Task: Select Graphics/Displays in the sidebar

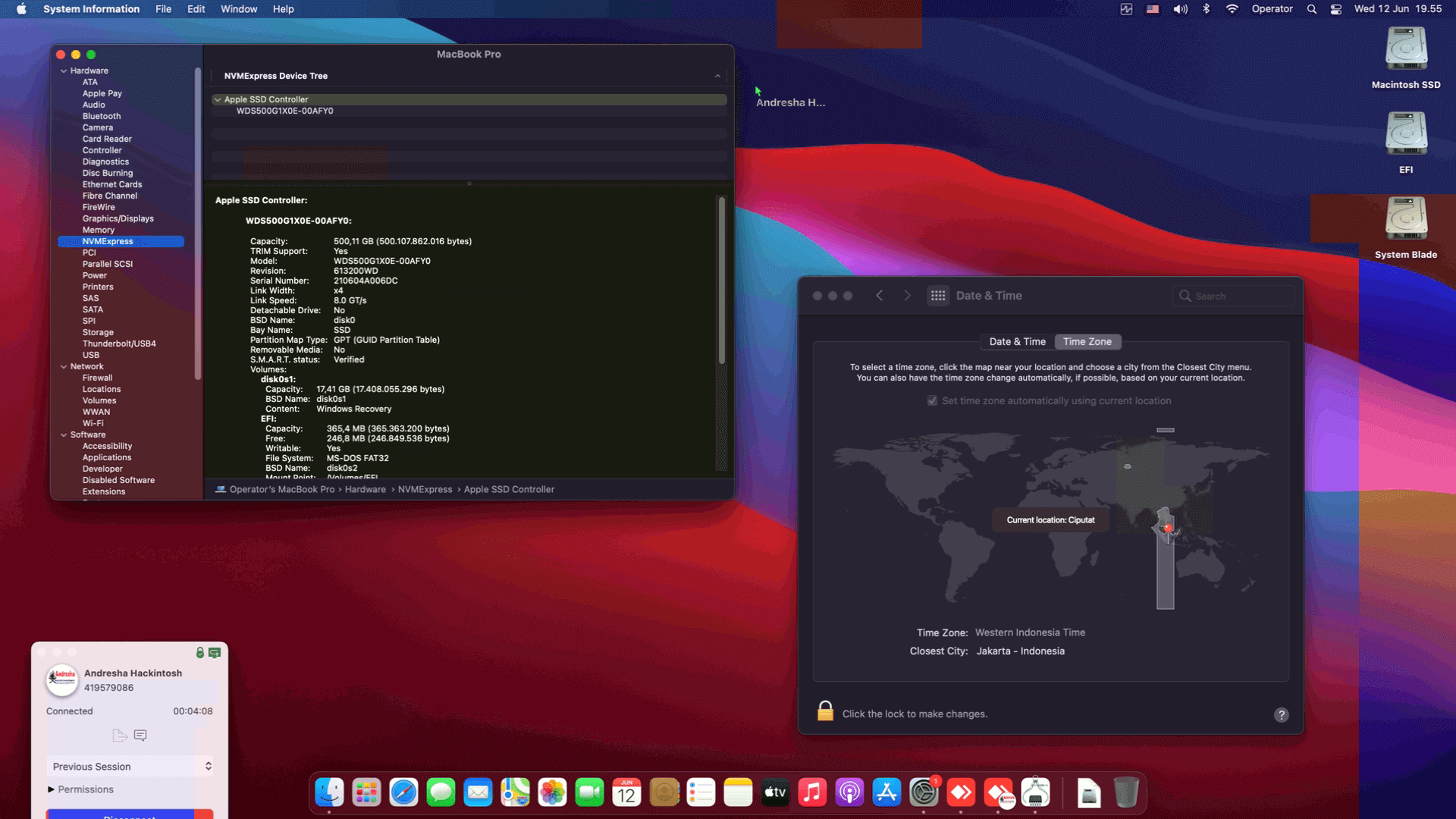Action: (x=118, y=218)
